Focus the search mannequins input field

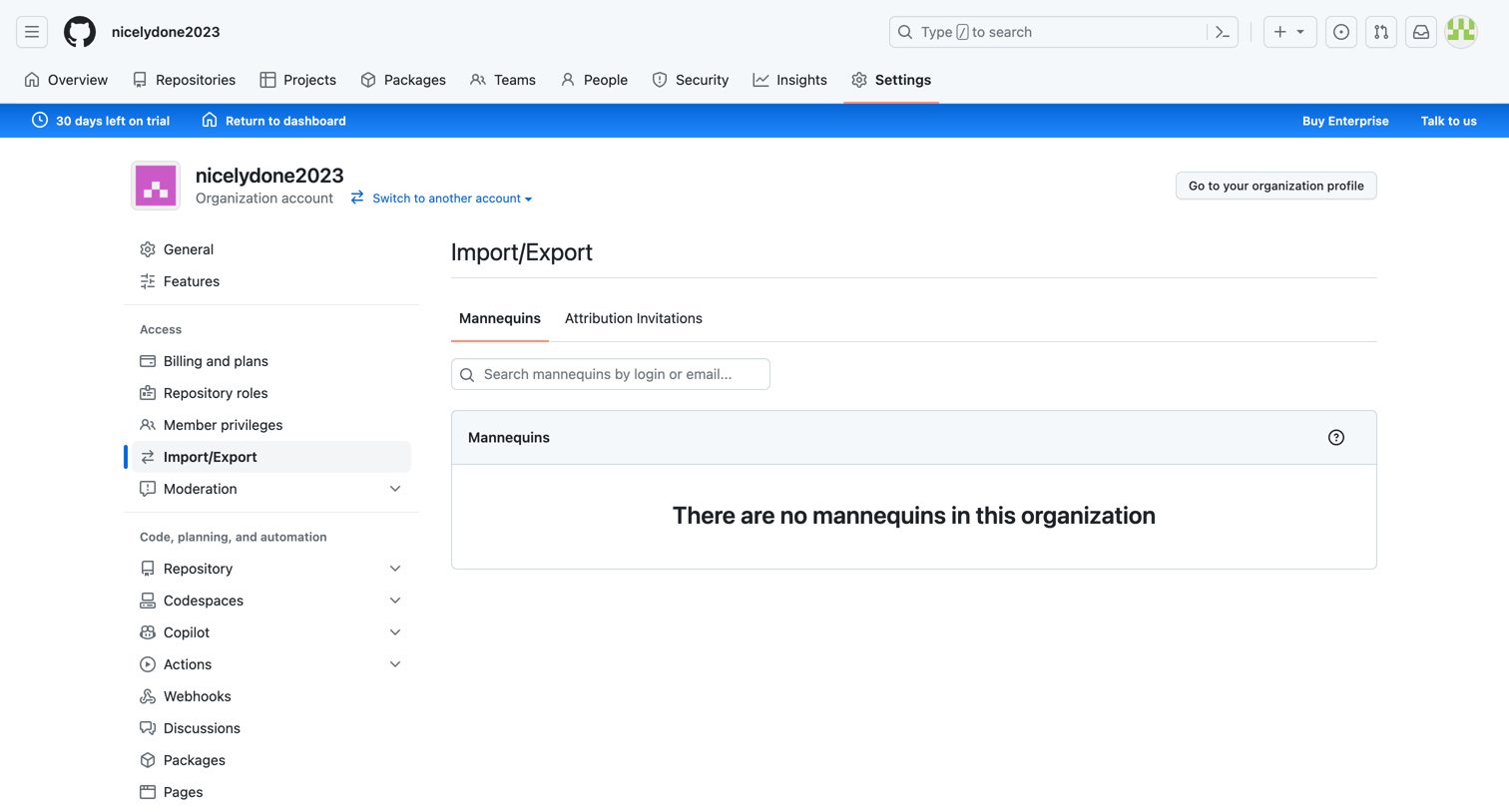tap(611, 374)
